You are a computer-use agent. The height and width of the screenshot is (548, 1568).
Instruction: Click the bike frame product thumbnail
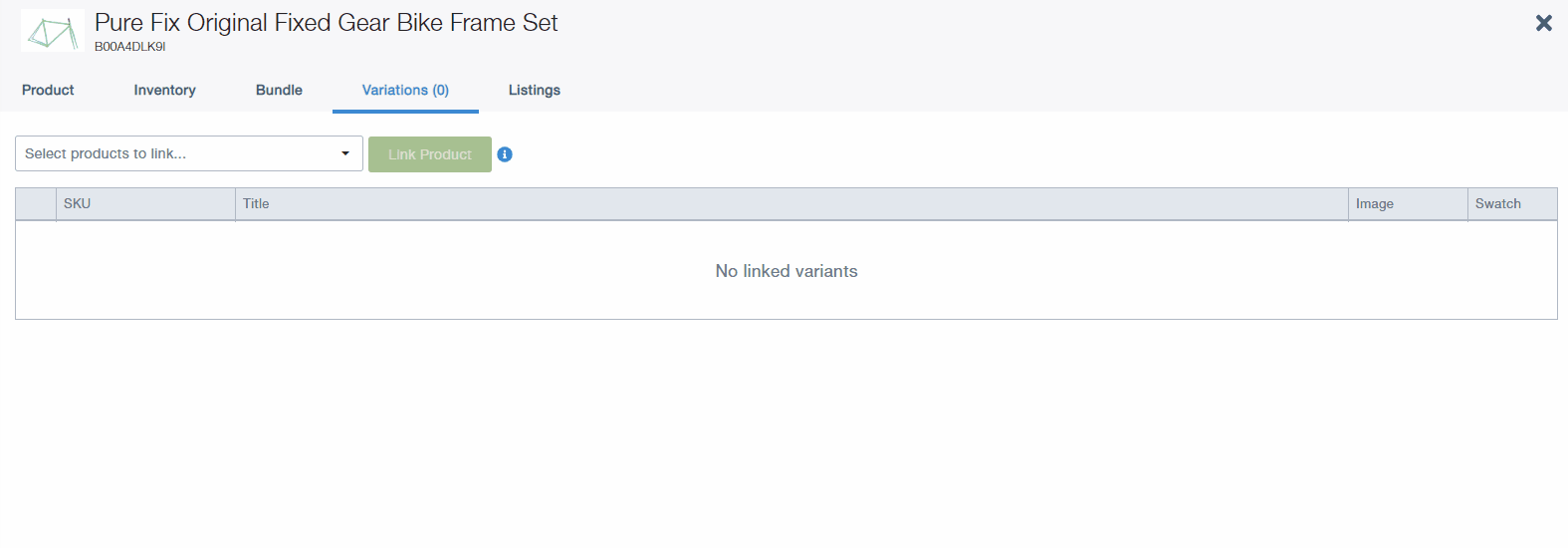pyautogui.click(x=52, y=31)
